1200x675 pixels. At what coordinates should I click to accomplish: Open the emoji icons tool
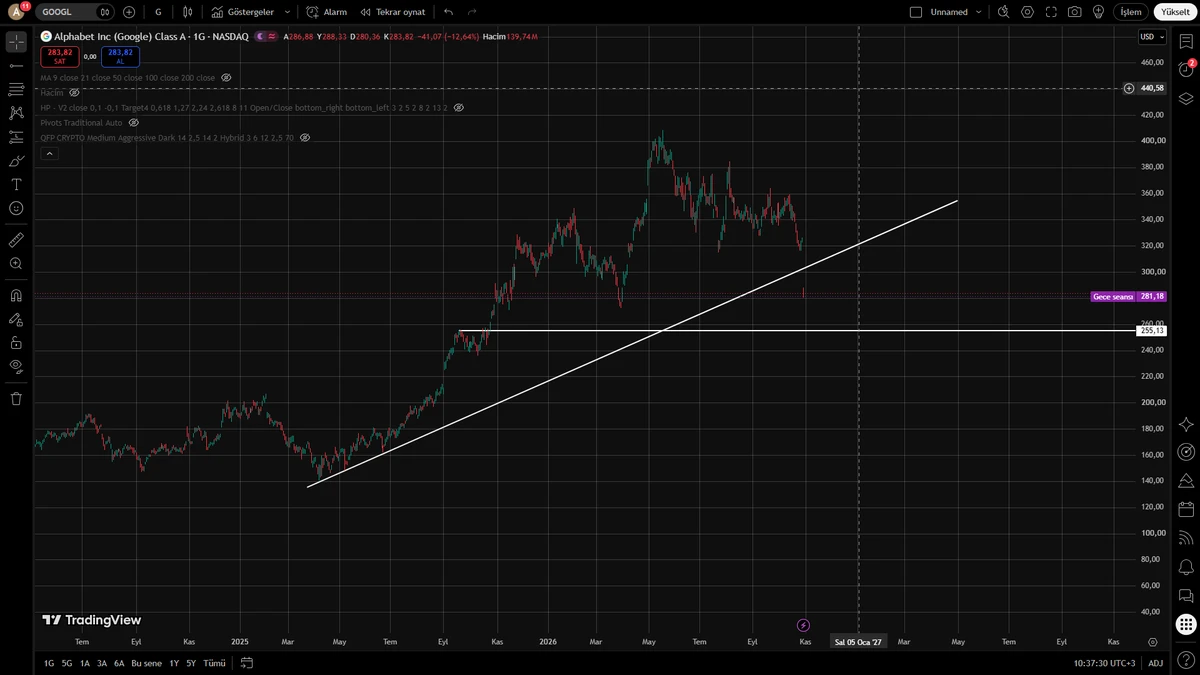click(16, 208)
